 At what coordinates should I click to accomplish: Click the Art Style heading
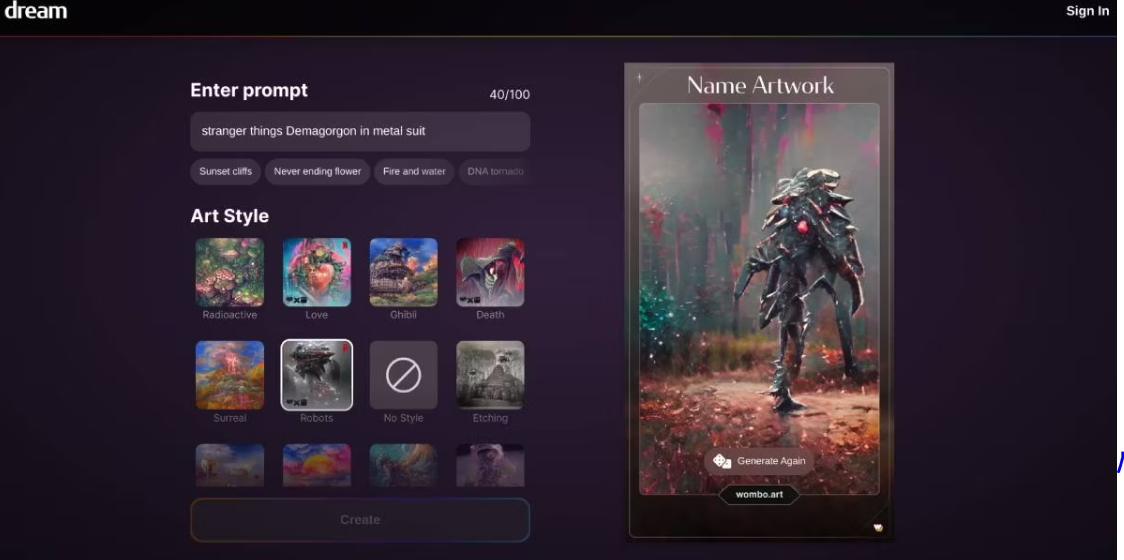pos(229,216)
